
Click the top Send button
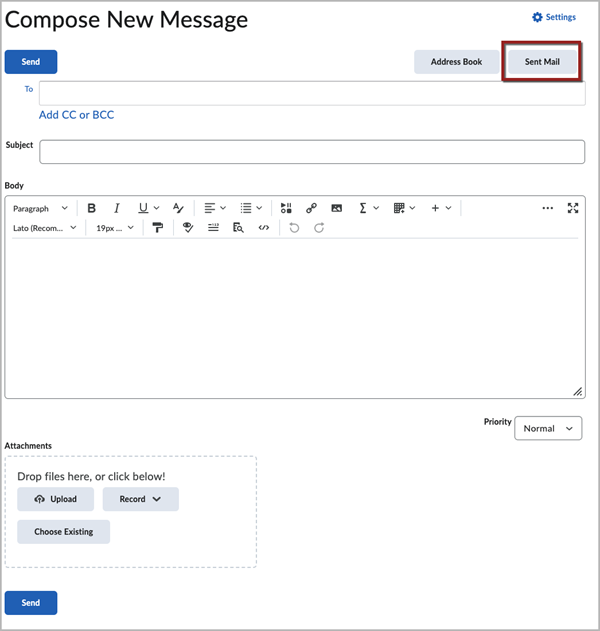point(31,62)
